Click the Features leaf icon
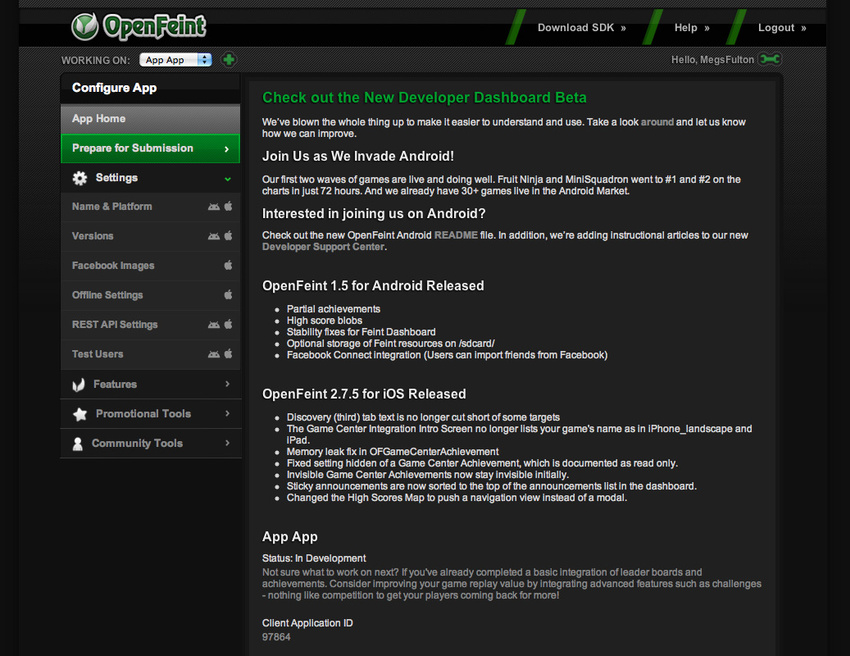Image resolution: width=850 pixels, height=656 pixels. 79,384
